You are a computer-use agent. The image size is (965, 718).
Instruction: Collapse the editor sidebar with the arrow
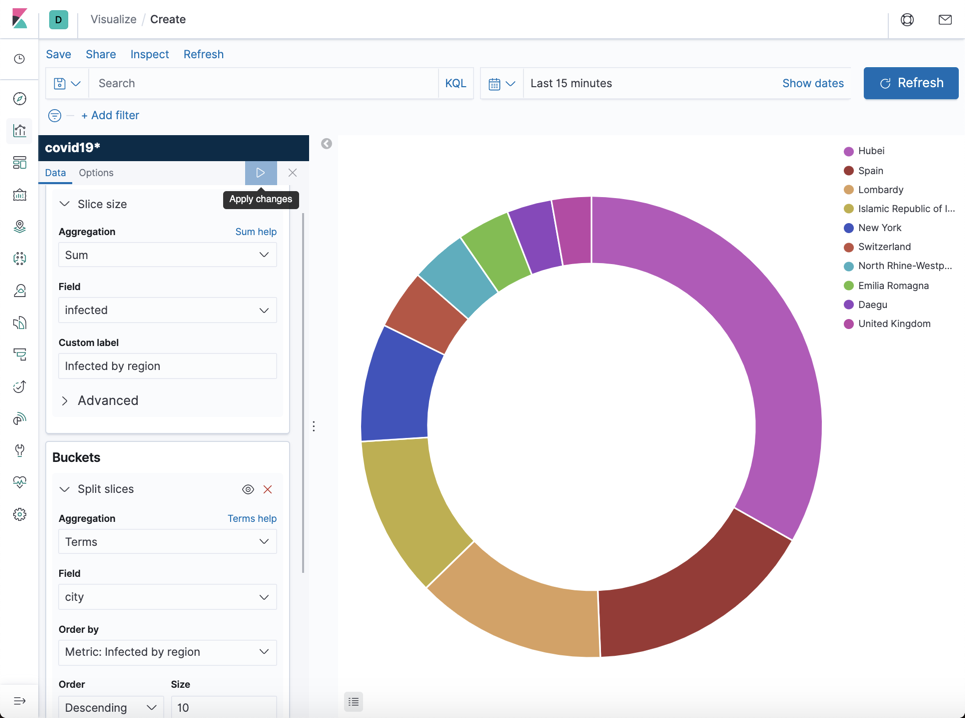(326, 143)
